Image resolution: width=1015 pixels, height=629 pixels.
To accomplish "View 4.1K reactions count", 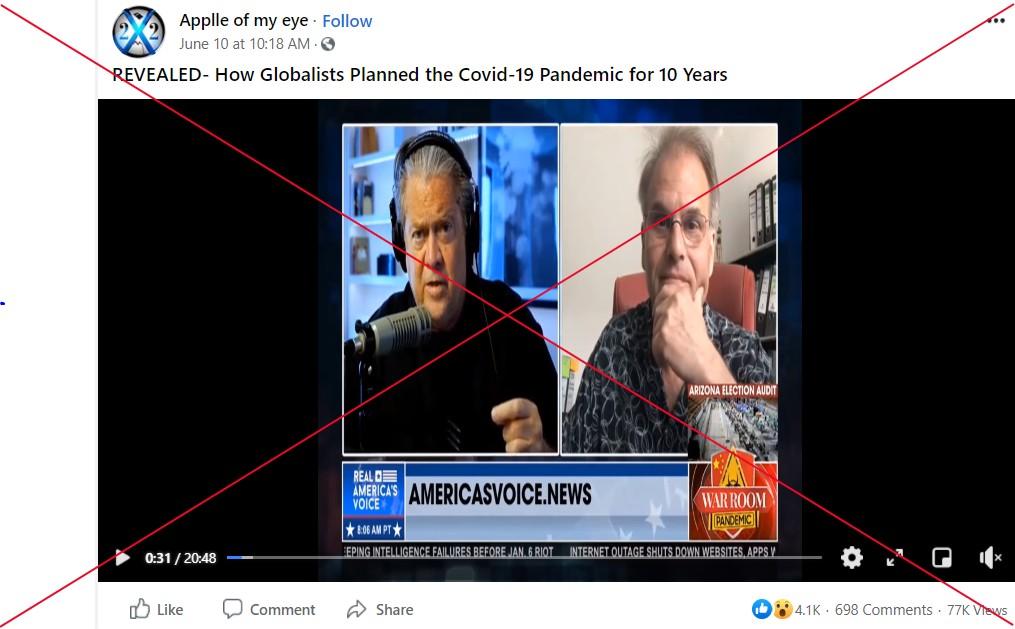I will click(807, 610).
